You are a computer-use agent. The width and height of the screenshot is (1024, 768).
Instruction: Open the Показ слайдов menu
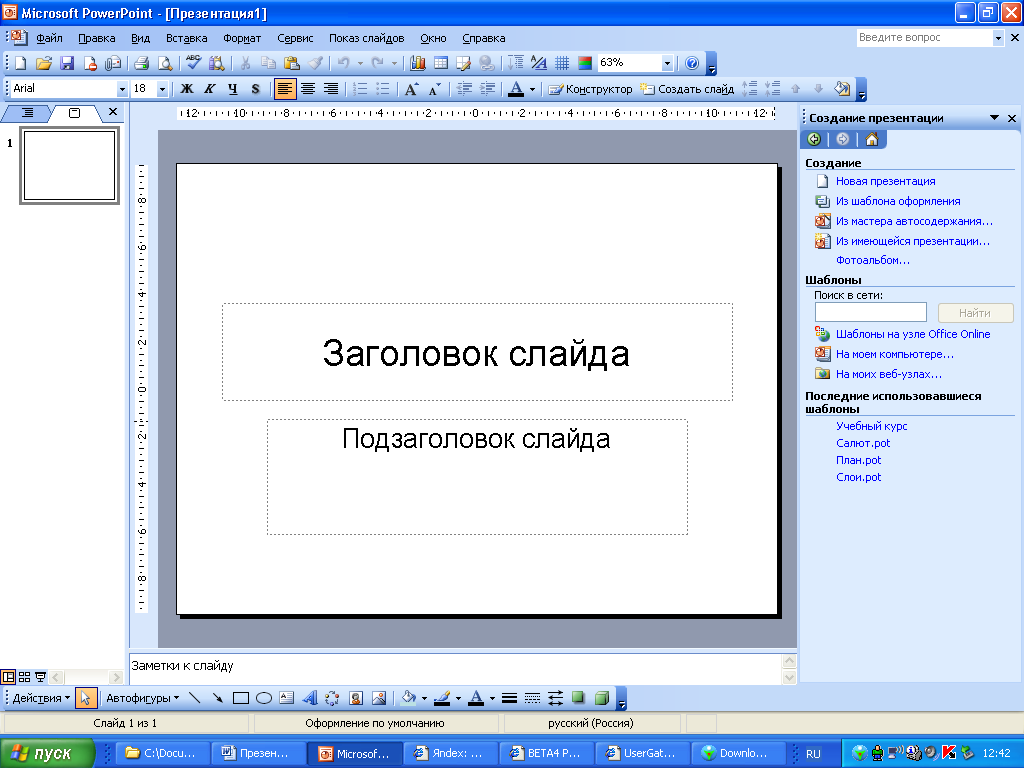pyautogui.click(x=366, y=38)
